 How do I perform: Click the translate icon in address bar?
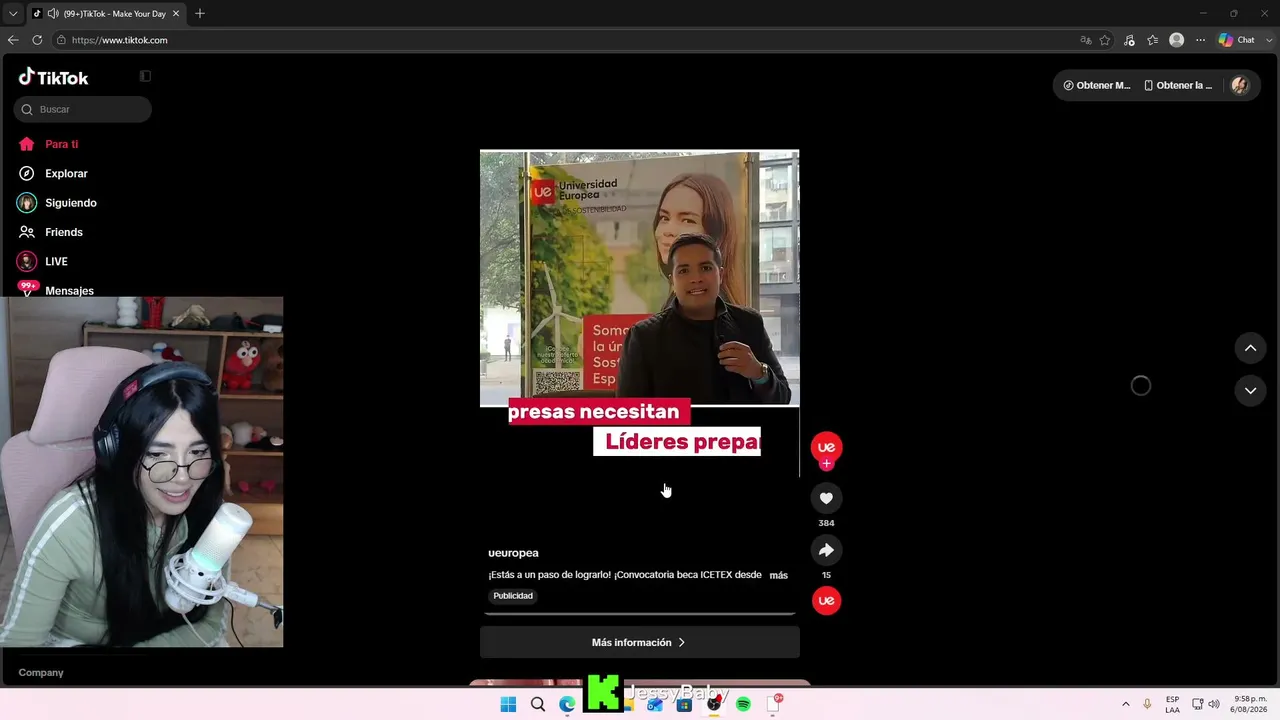pyautogui.click(x=1086, y=40)
